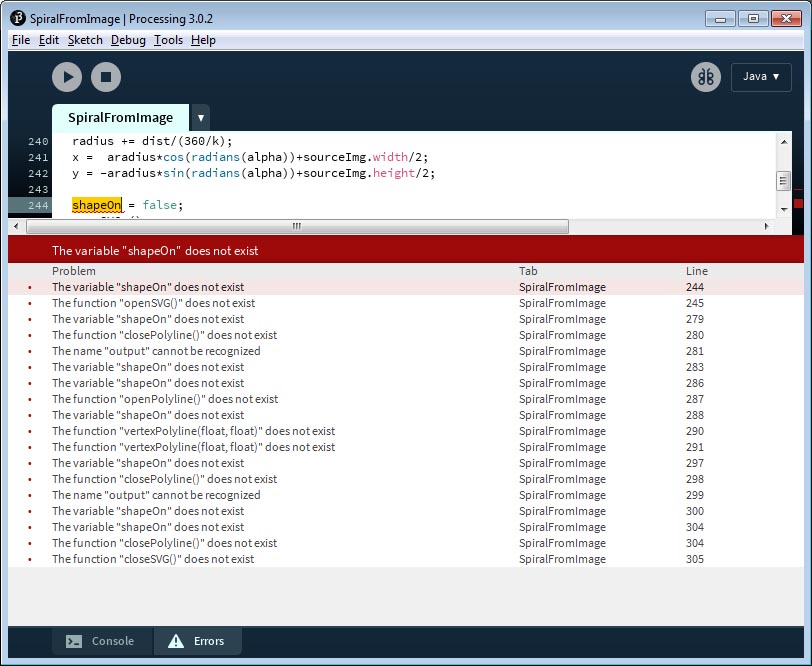Select the vertexPolyline error on line 291
The image size is (812, 666).
click(x=406, y=447)
